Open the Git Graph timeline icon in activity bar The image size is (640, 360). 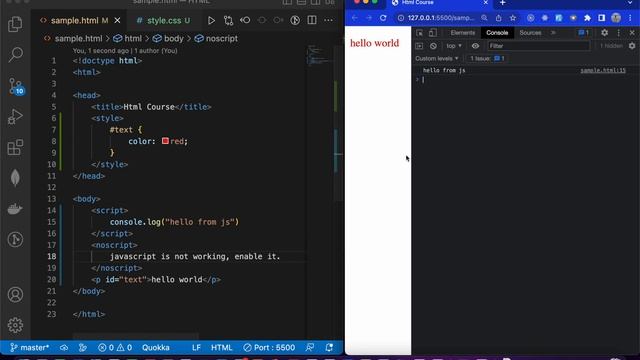[15, 240]
